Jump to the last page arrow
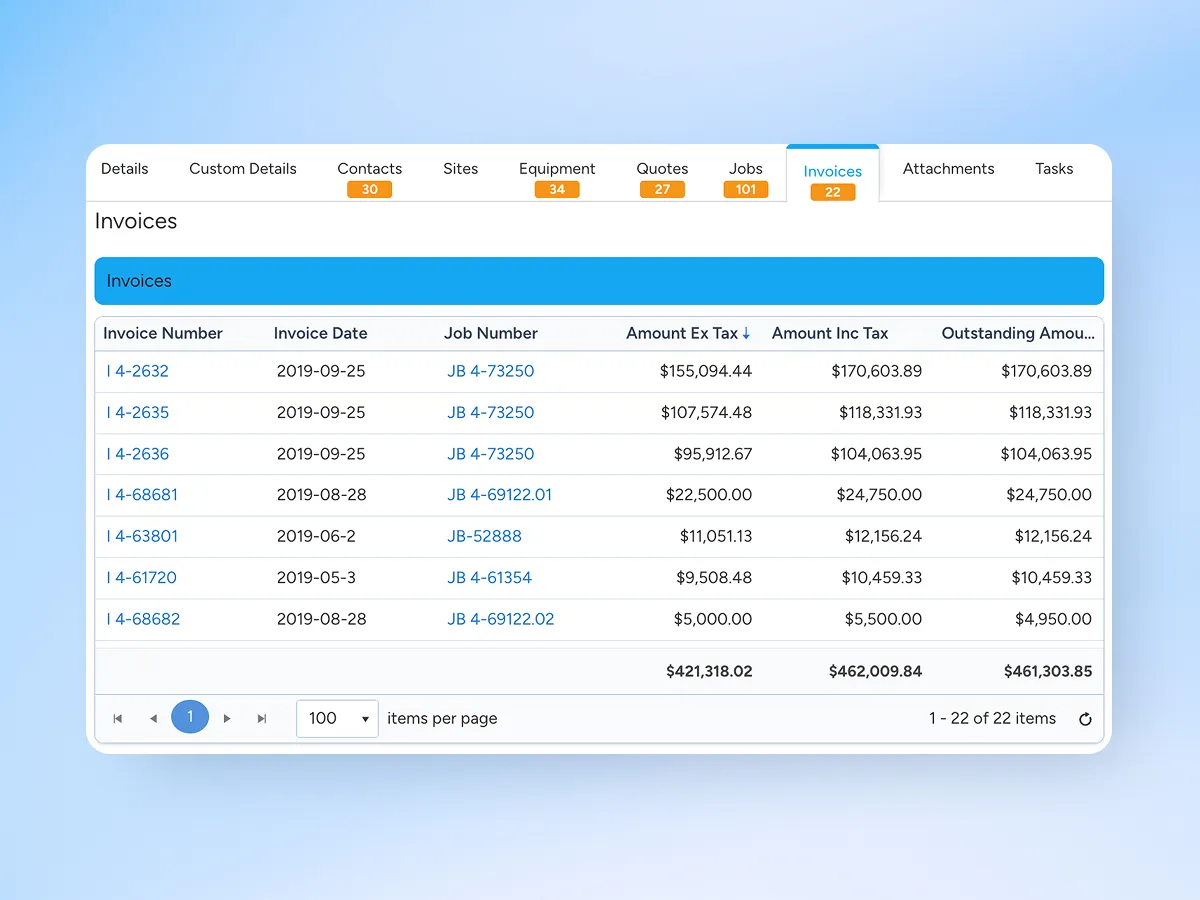Viewport: 1200px width, 900px height. pyautogui.click(x=262, y=718)
